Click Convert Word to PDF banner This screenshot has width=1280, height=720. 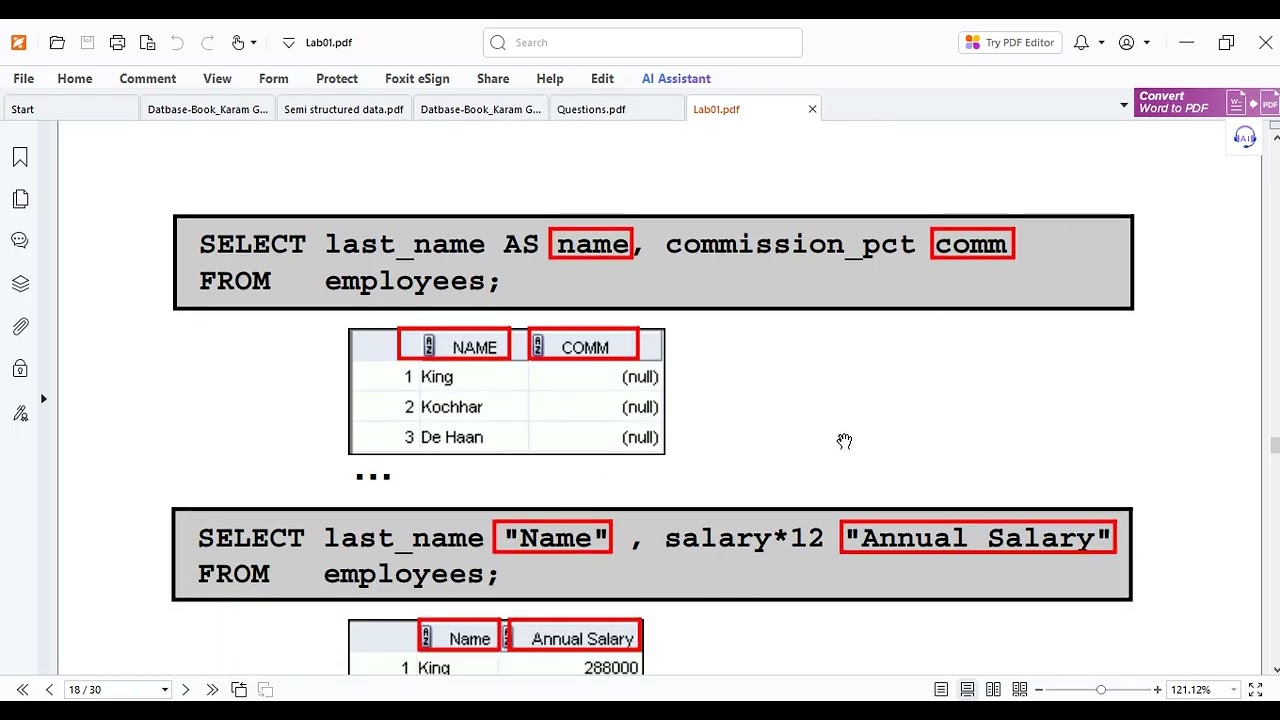1207,102
